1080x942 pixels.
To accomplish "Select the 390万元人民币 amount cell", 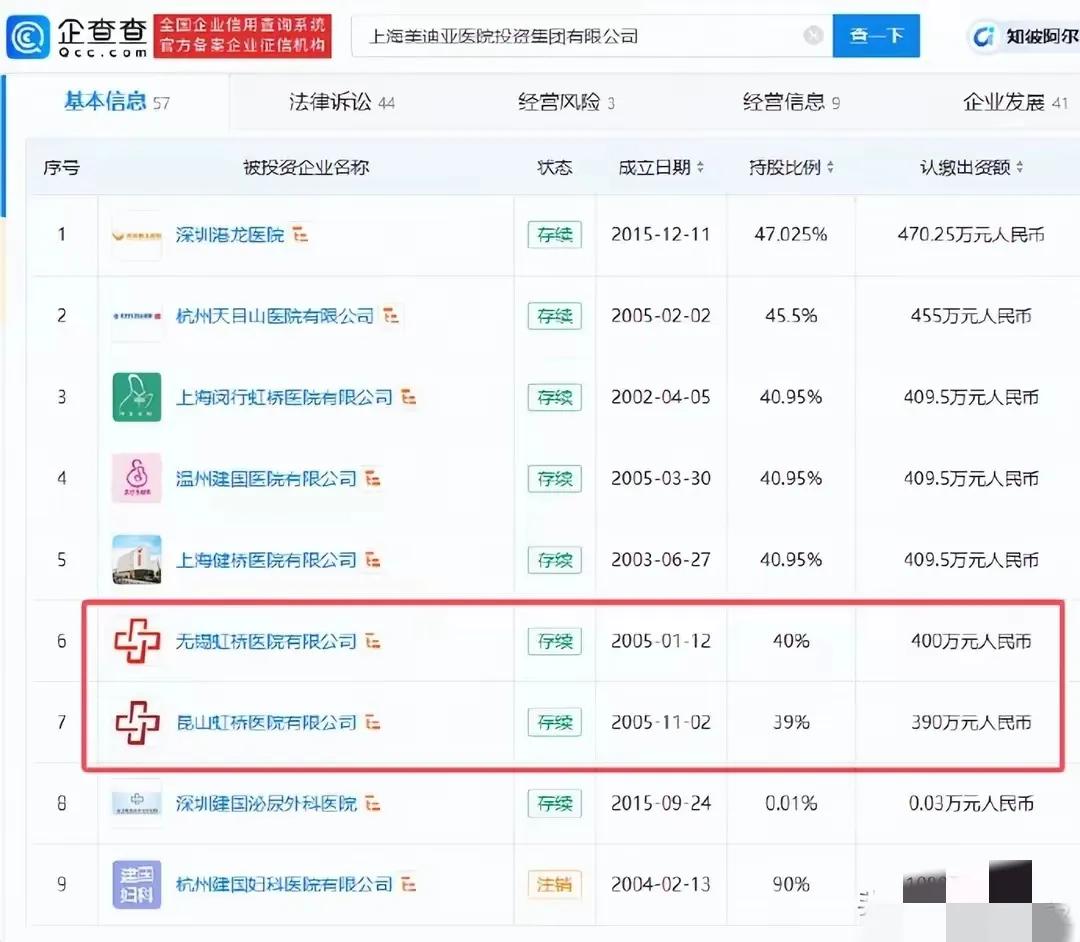I will [x=970, y=722].
